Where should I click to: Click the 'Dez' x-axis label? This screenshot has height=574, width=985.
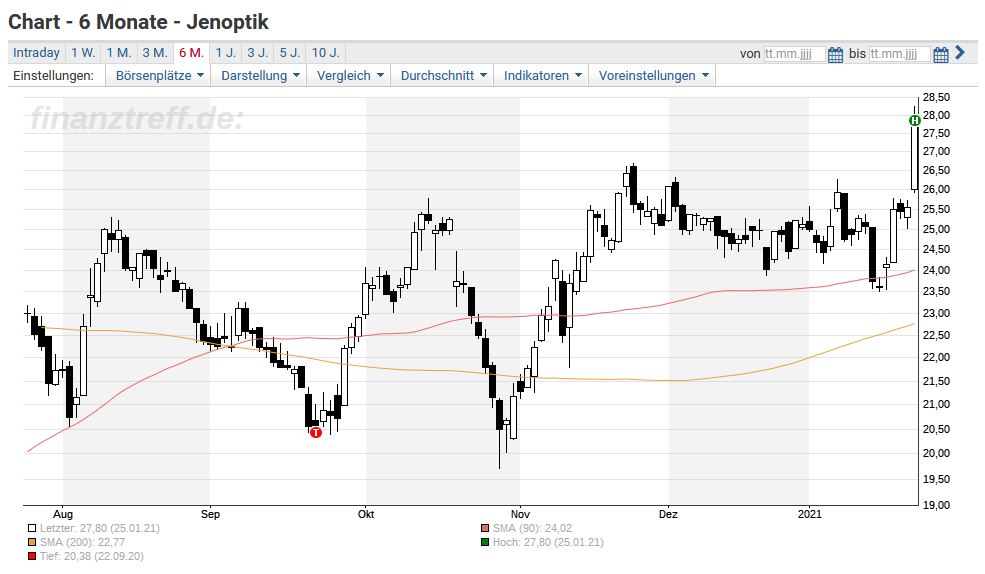coord(668,514)
